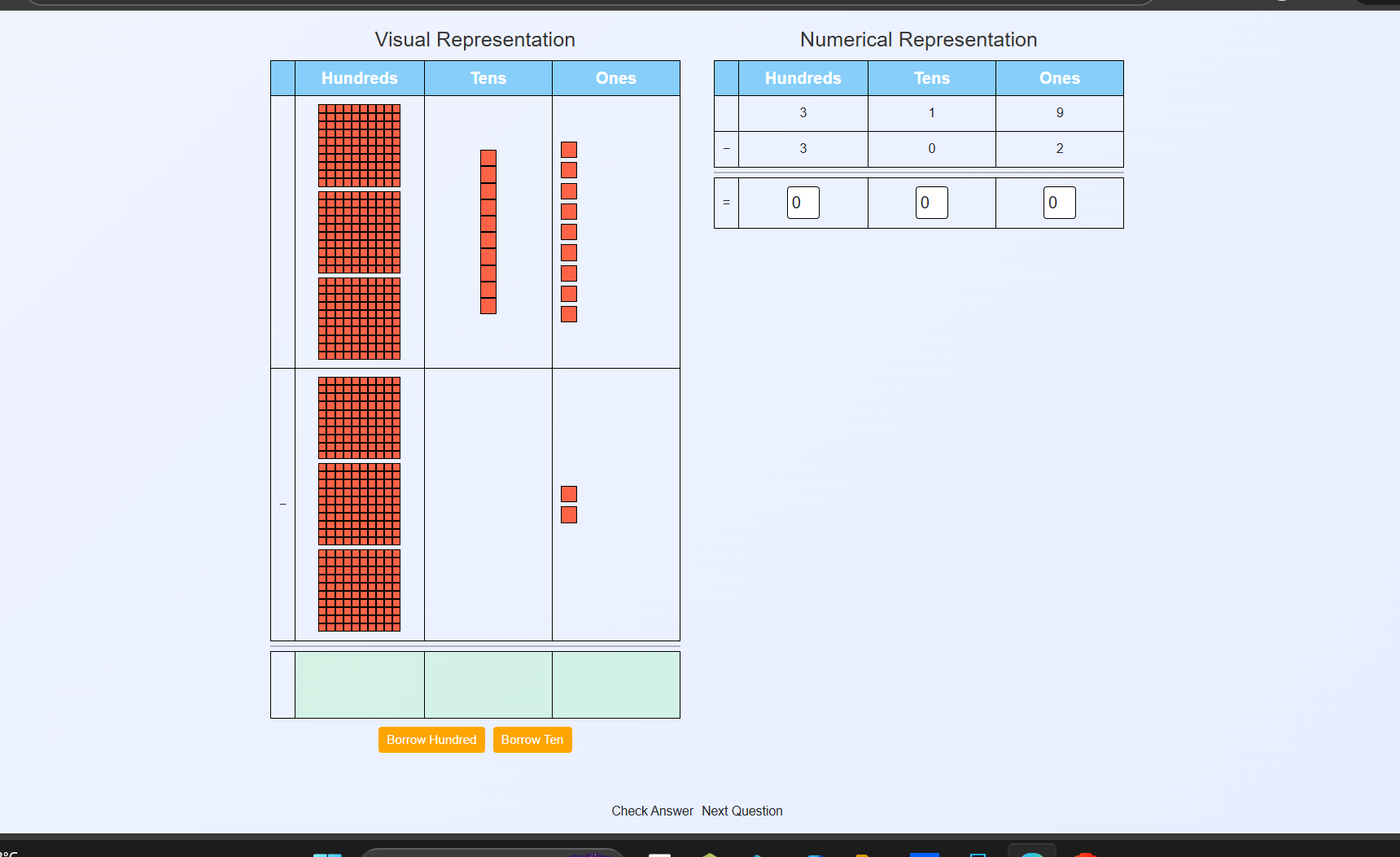Click the first hundred block in top row
The width and height of the screenshot is (1400, 857).
[x=359, y=146]
